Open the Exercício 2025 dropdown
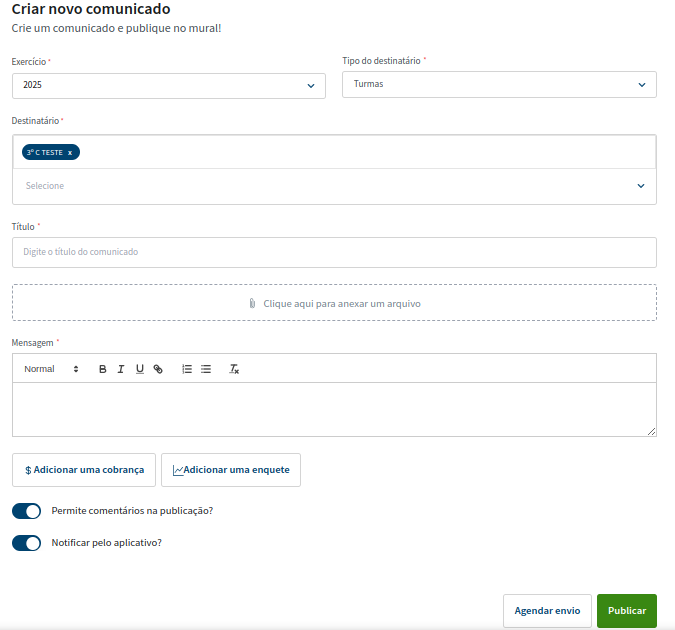675x630 pixels. pos(169,86)
